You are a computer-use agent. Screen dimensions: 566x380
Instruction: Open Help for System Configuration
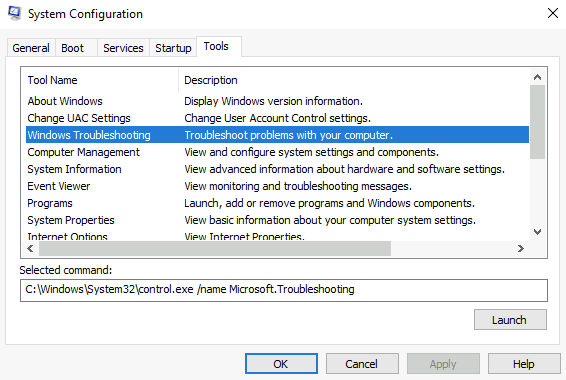(524, 364)
